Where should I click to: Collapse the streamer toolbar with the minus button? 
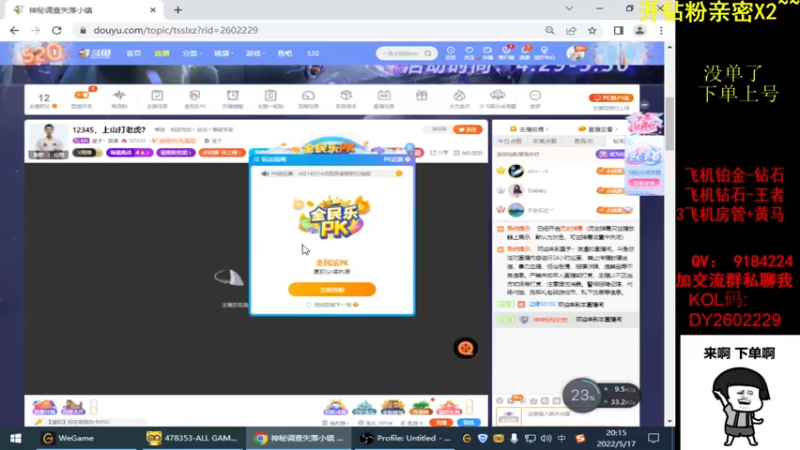(x=645, y=105)
